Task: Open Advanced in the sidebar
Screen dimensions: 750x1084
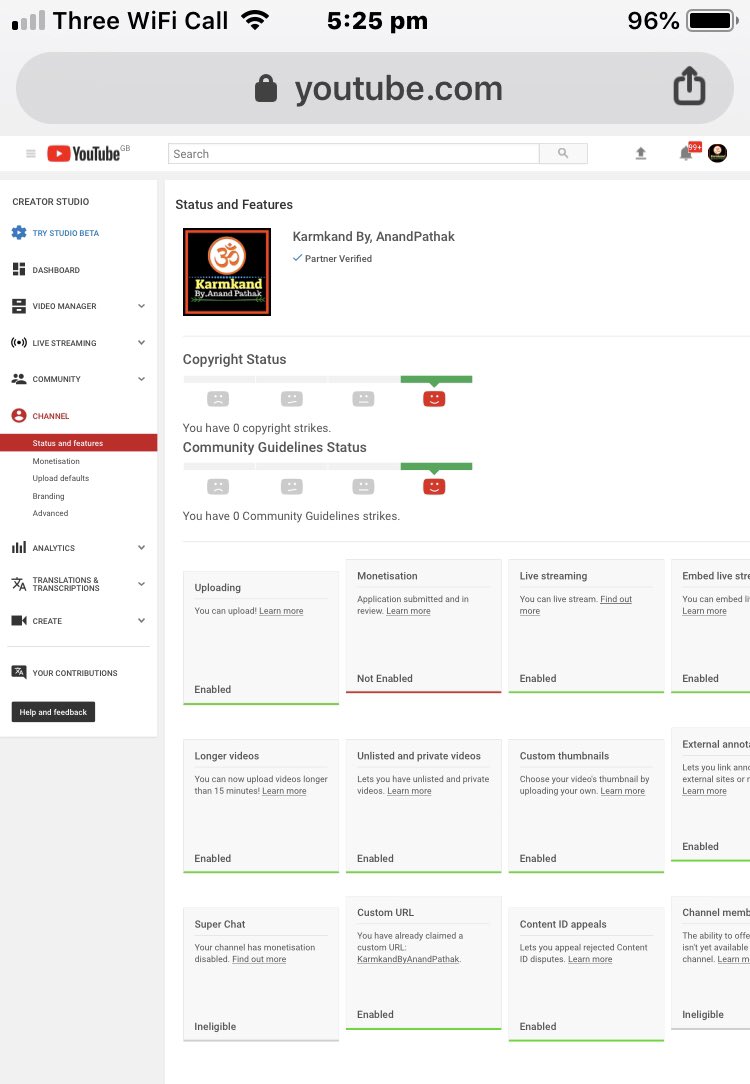Action: [50, 514]
